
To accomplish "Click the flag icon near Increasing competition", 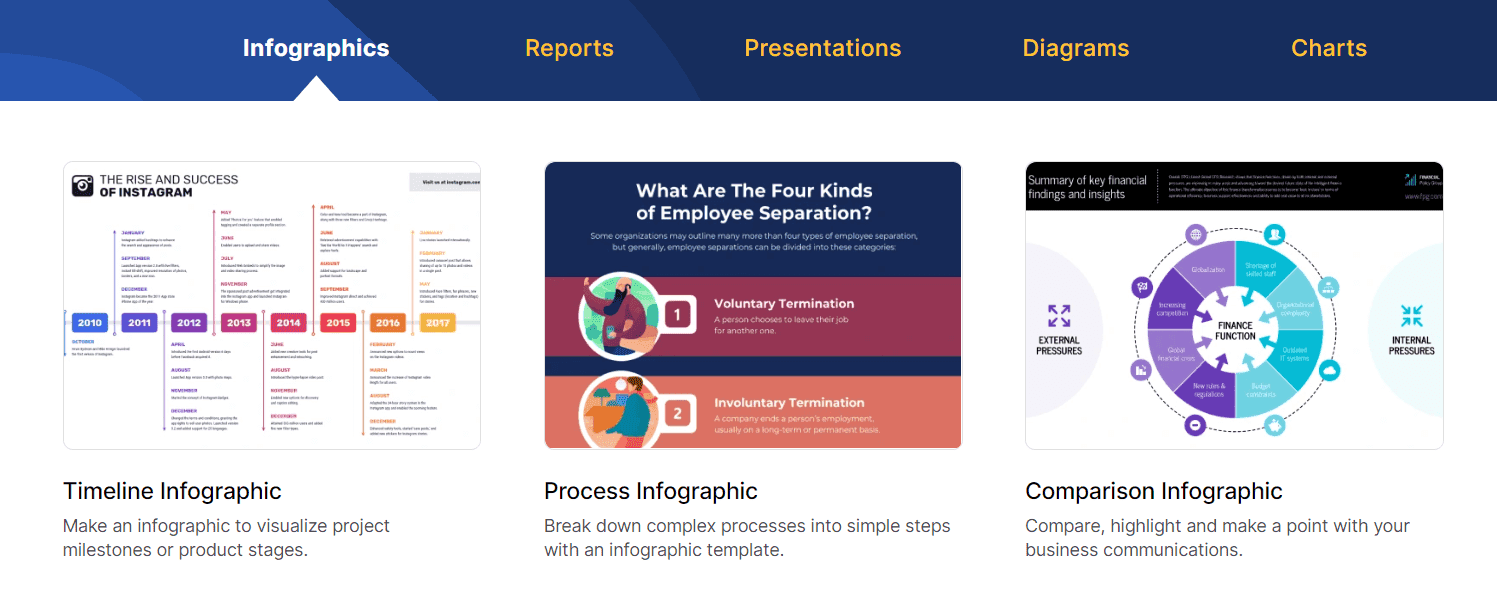I will click(1141, 287).
